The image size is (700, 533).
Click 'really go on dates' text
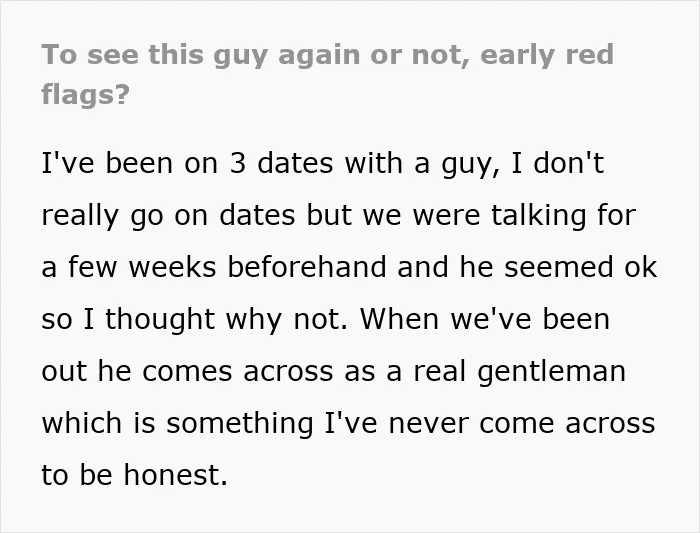pos(168,216)
